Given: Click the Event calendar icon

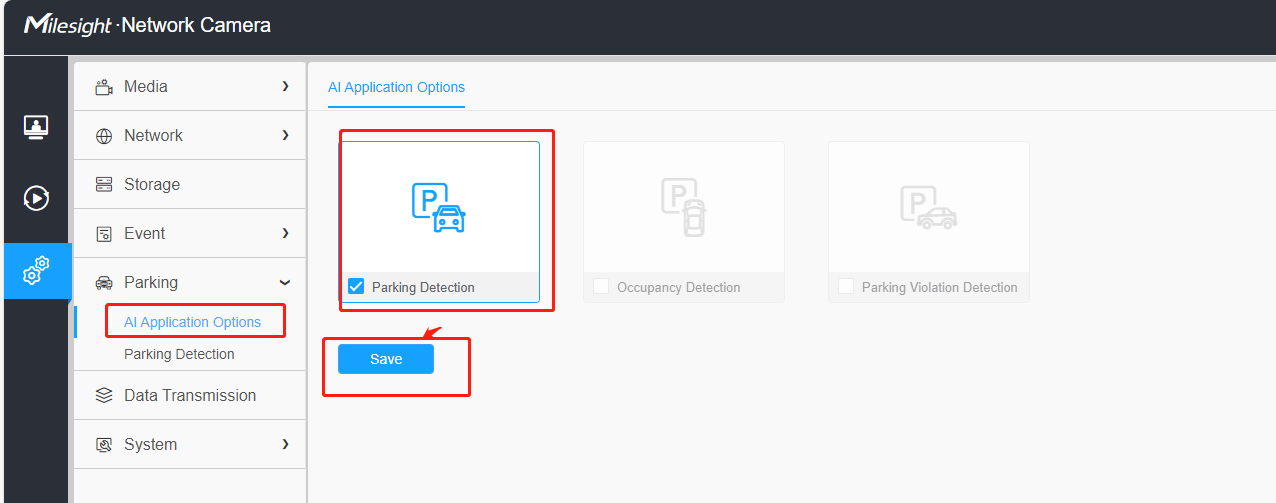Looking at the screenshot, I should [104, 234].
